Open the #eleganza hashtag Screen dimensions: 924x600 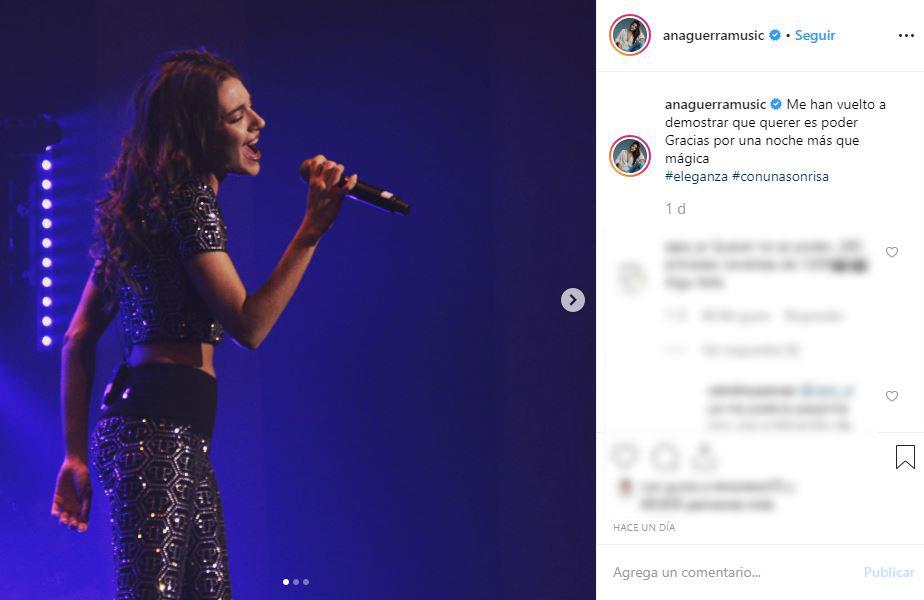pos(696,176)
